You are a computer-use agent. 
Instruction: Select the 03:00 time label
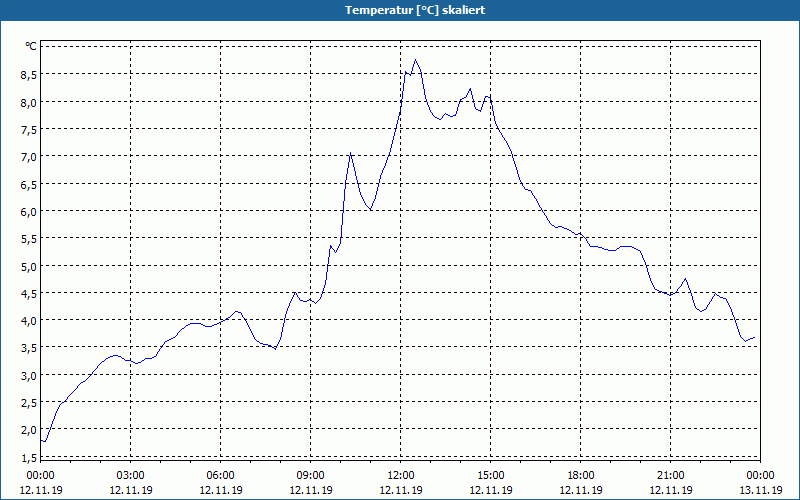pyautogui.click(x=131, y=476)
